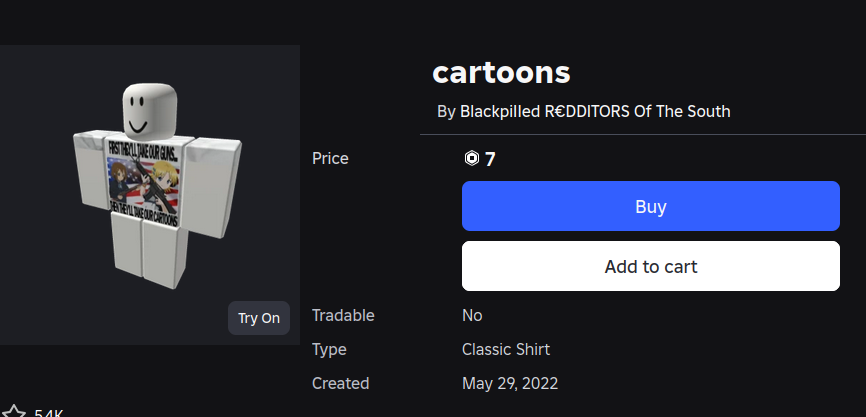The width and height of the screenshot is (866, 417).
Task: Select the avatar's smiley face head
Action: click(148, 110)
